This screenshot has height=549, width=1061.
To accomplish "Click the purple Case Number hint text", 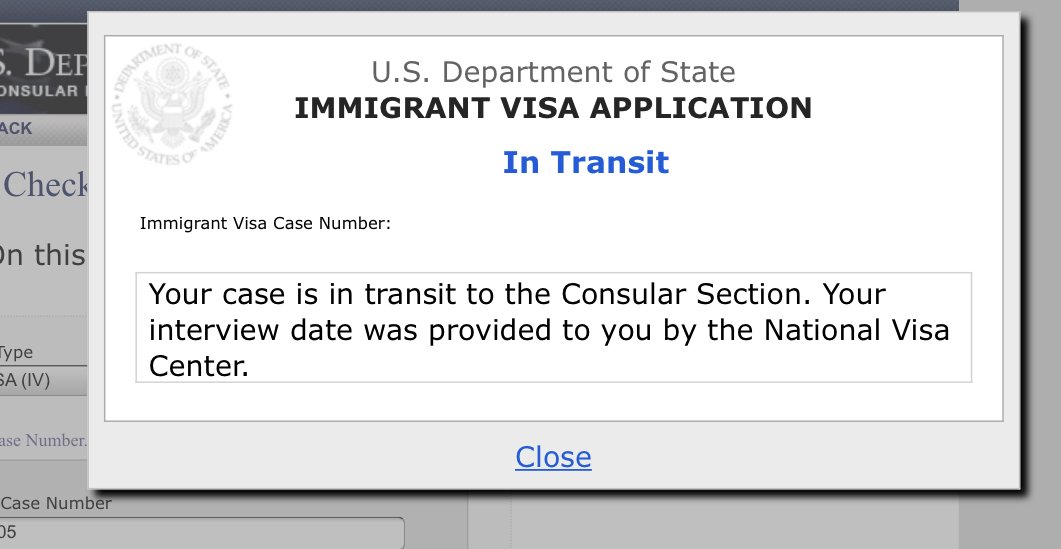I will (x=43, y=440).
